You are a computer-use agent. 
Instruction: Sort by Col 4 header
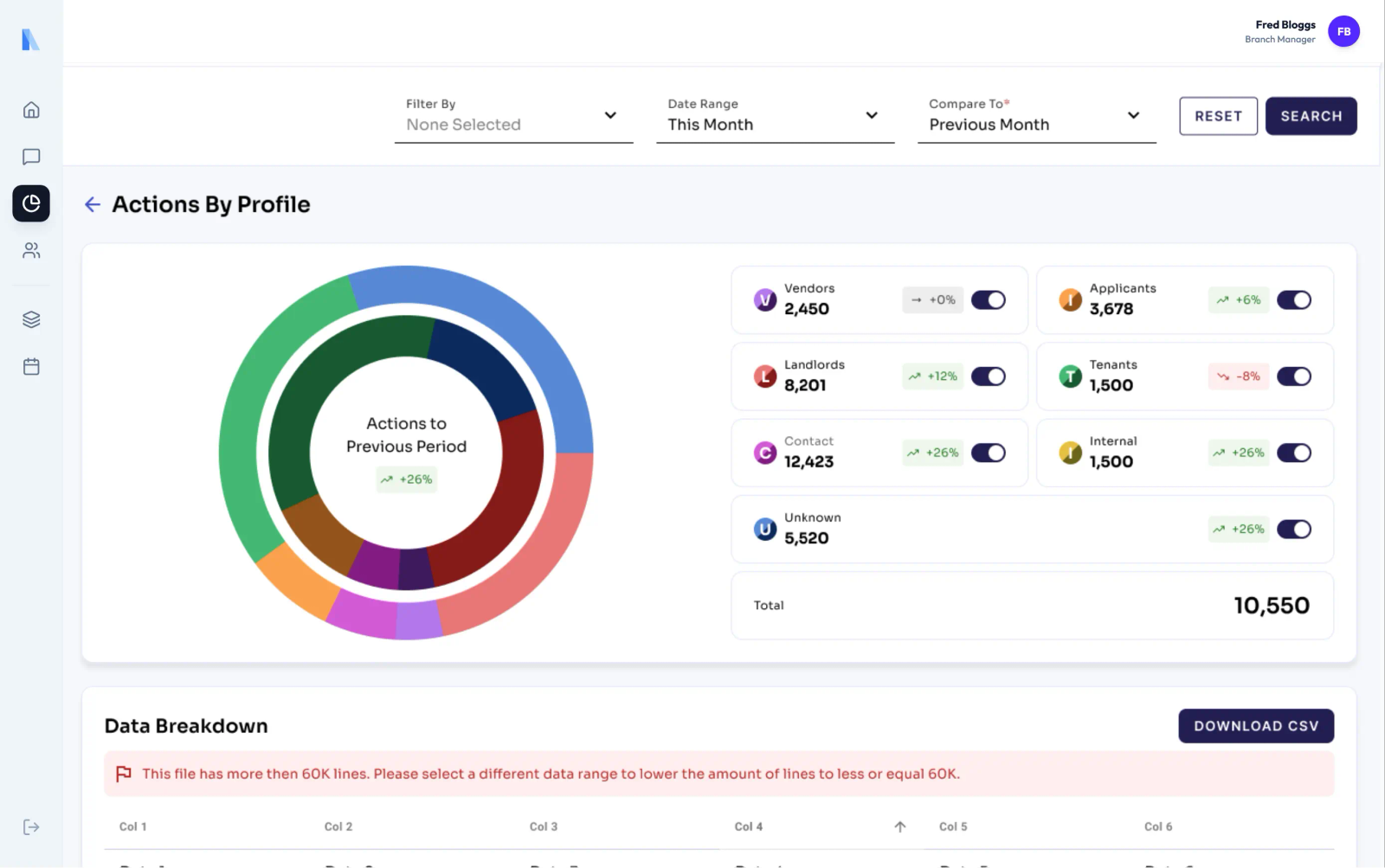(748, 826)
